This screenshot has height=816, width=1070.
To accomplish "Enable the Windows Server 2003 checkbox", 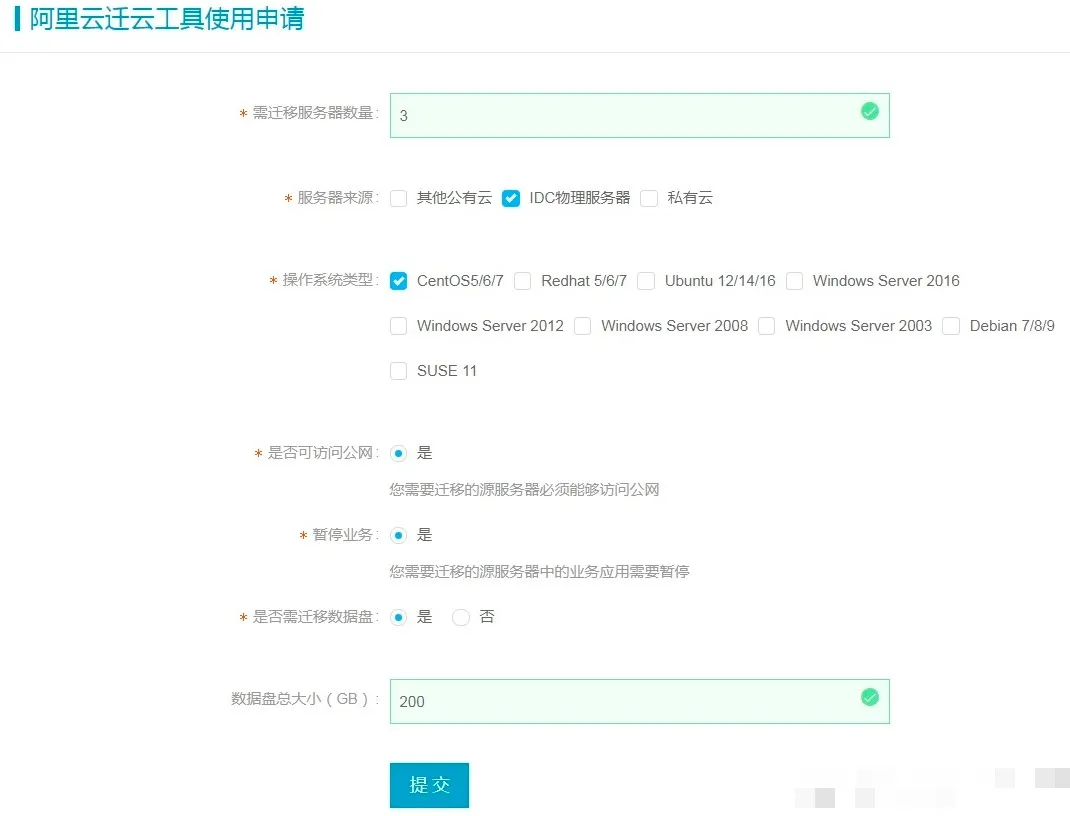I will [767, 326].
